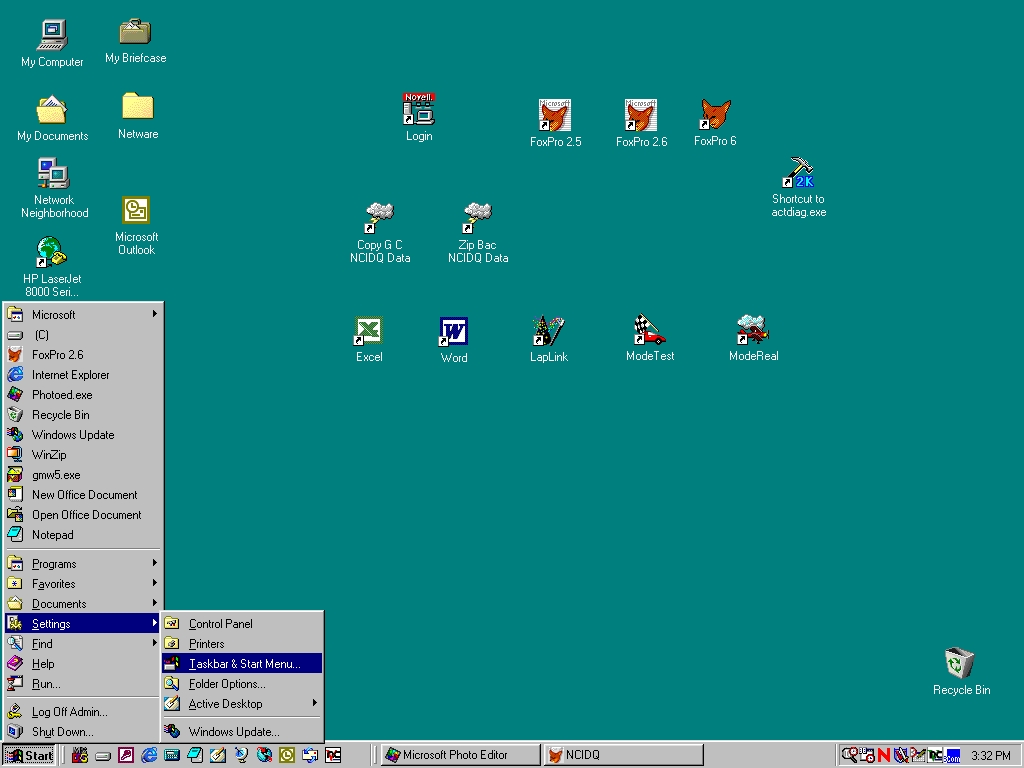1024x768 pixels.
Task: Open Help from the Start menu
Action: [83, 664]
